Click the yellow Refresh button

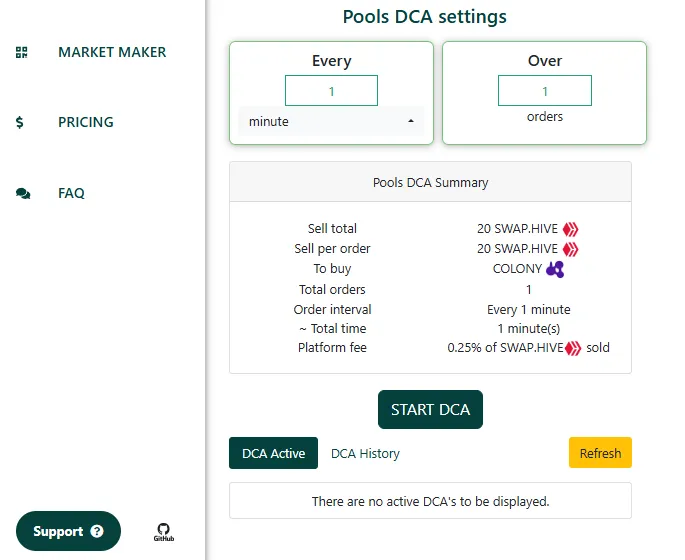[x=600, y=453]
